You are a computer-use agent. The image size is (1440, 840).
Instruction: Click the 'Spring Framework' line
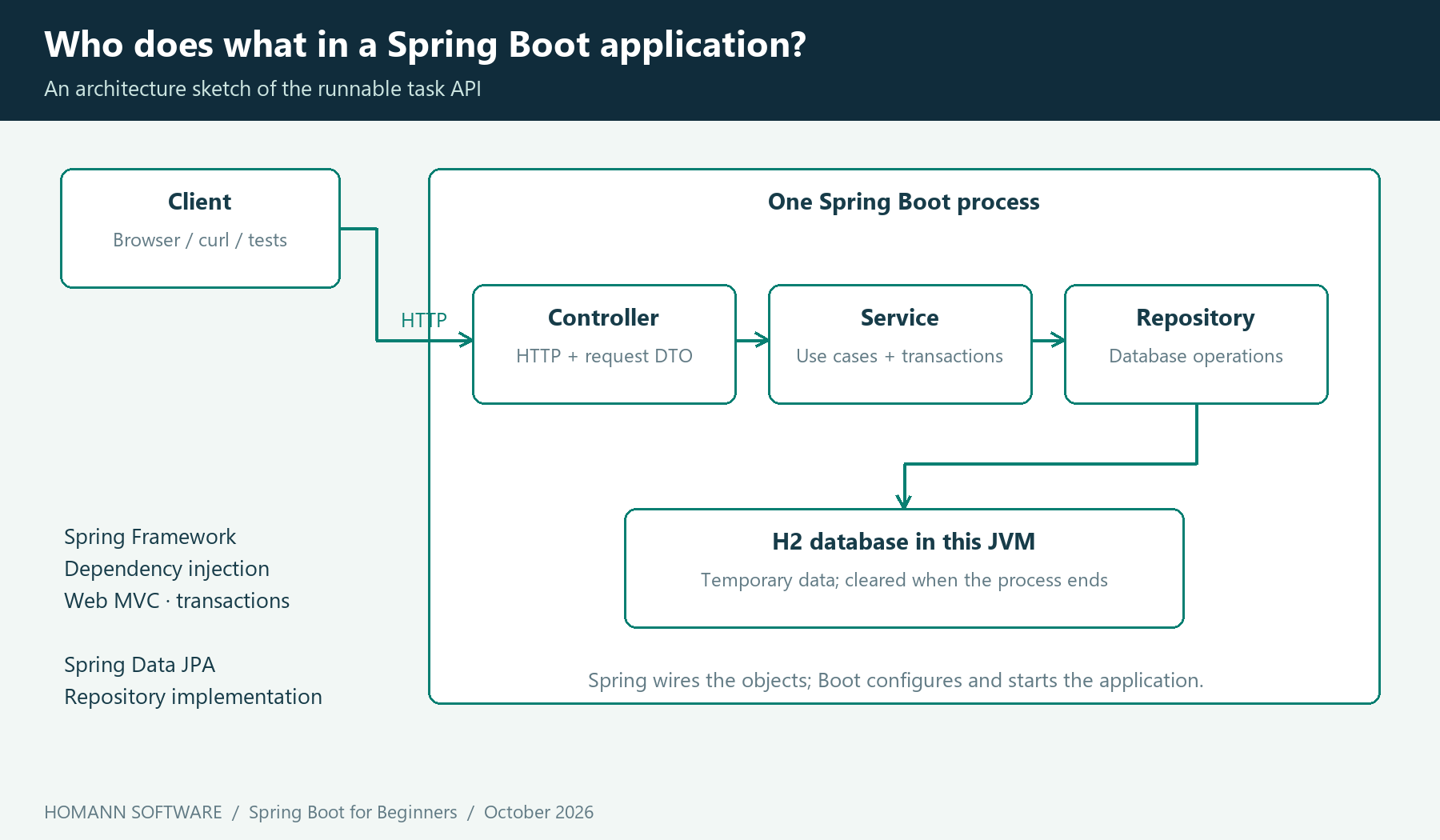pos(150,537)
